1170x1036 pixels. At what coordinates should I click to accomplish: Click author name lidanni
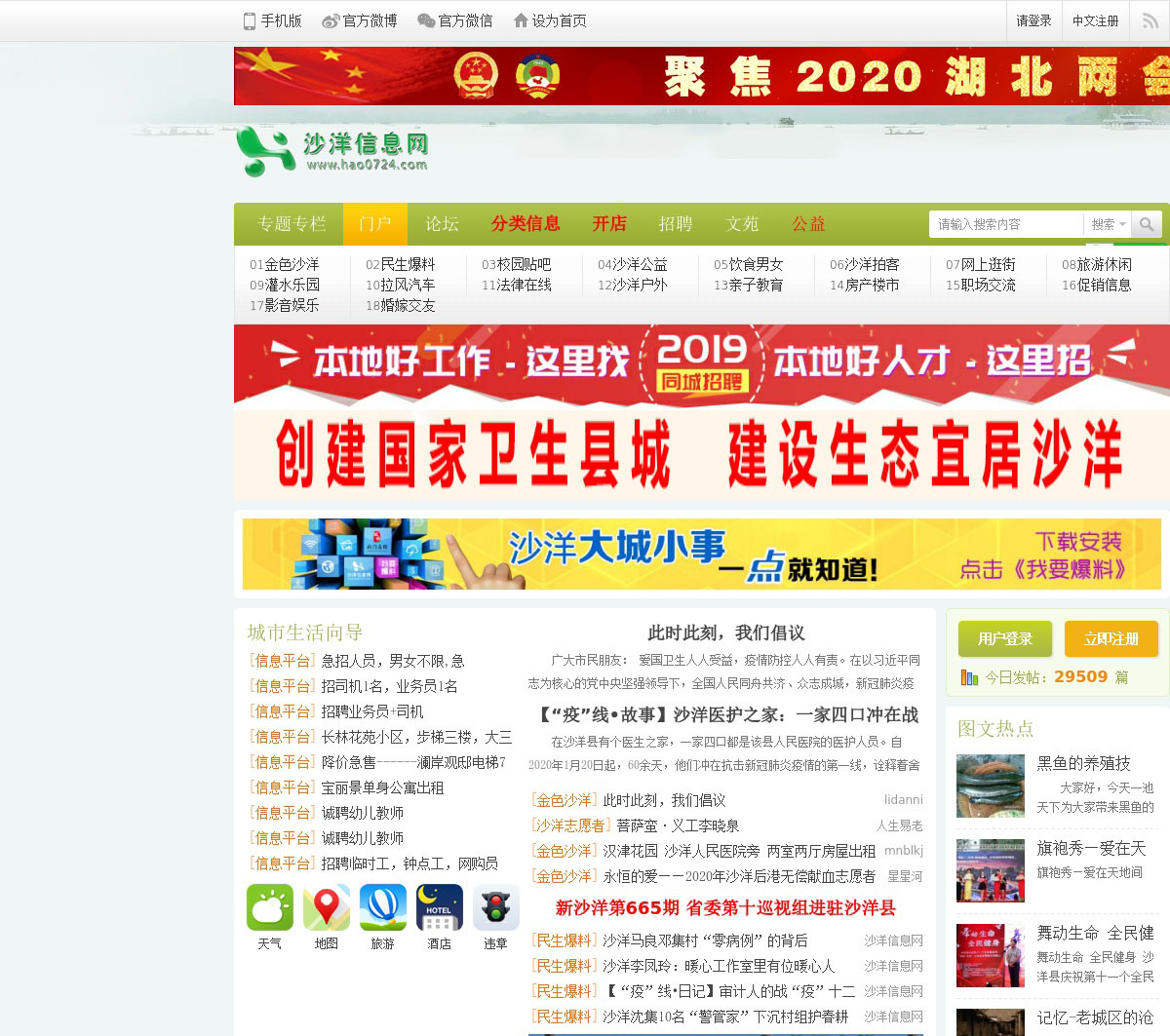coord(903,799)
